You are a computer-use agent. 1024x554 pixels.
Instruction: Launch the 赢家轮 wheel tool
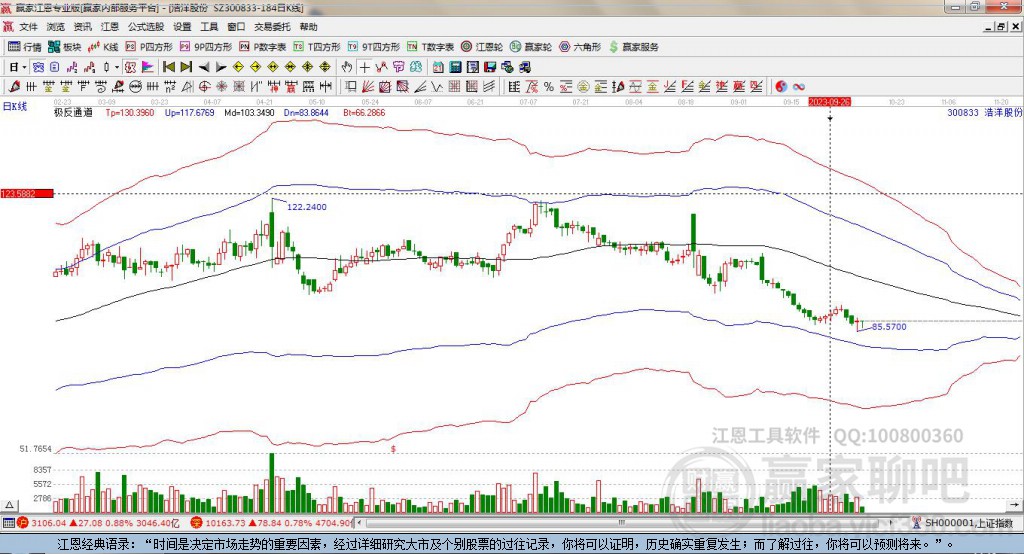click(x=531, y=47)
